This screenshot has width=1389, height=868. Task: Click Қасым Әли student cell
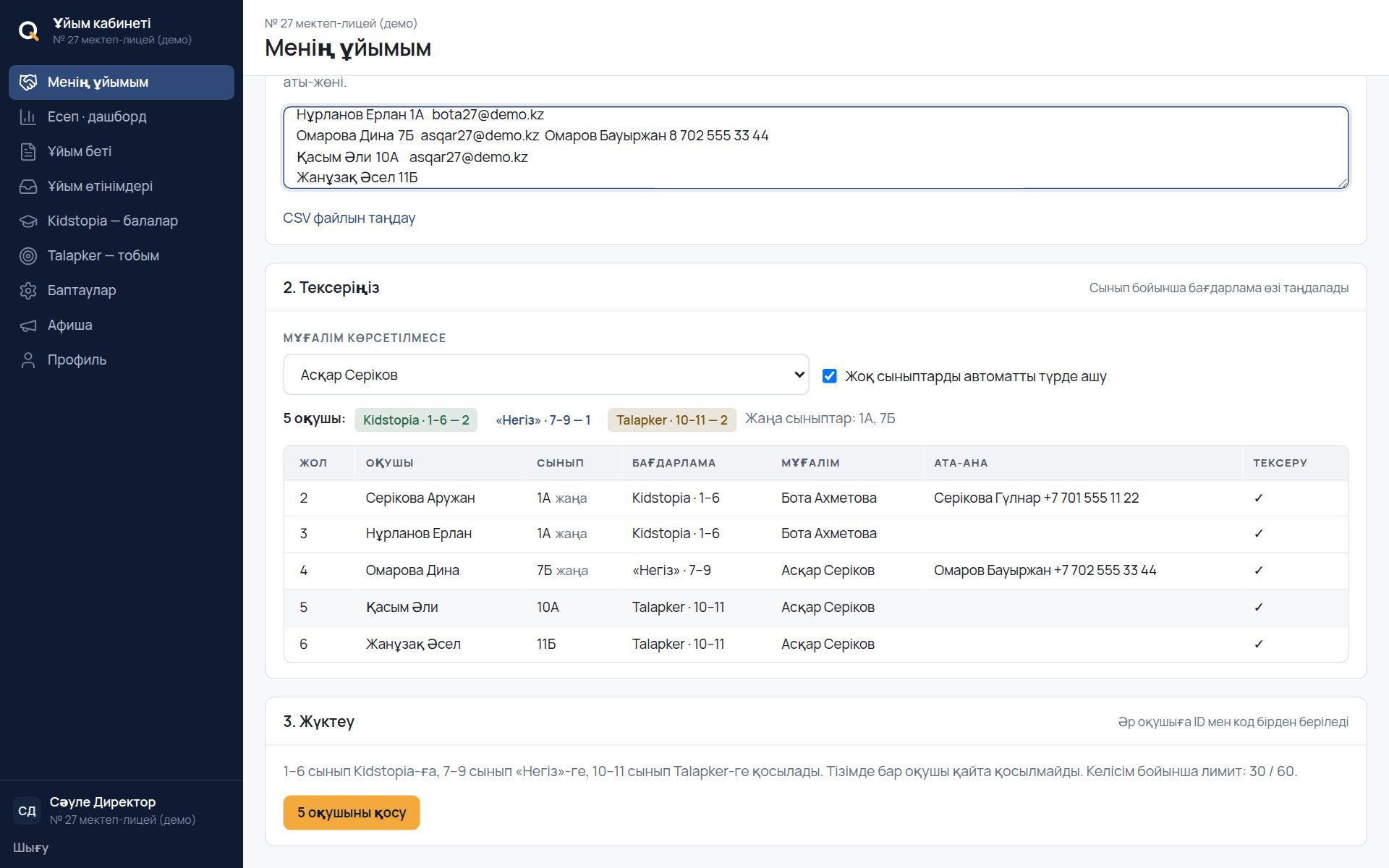click(x=402, y=608)
